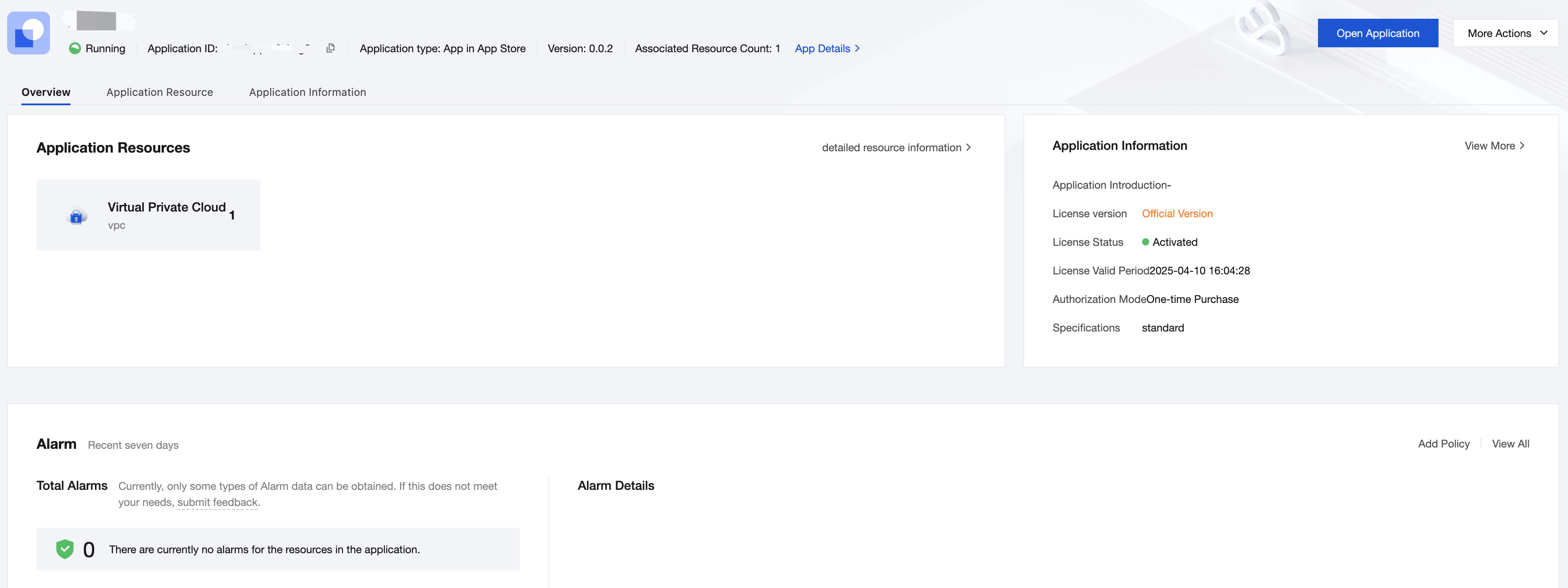The height and width of the screenshot is (588, 1568).
Task: Click the Virtual Private Cloud lock icon
Action: (x=76, y=216)
